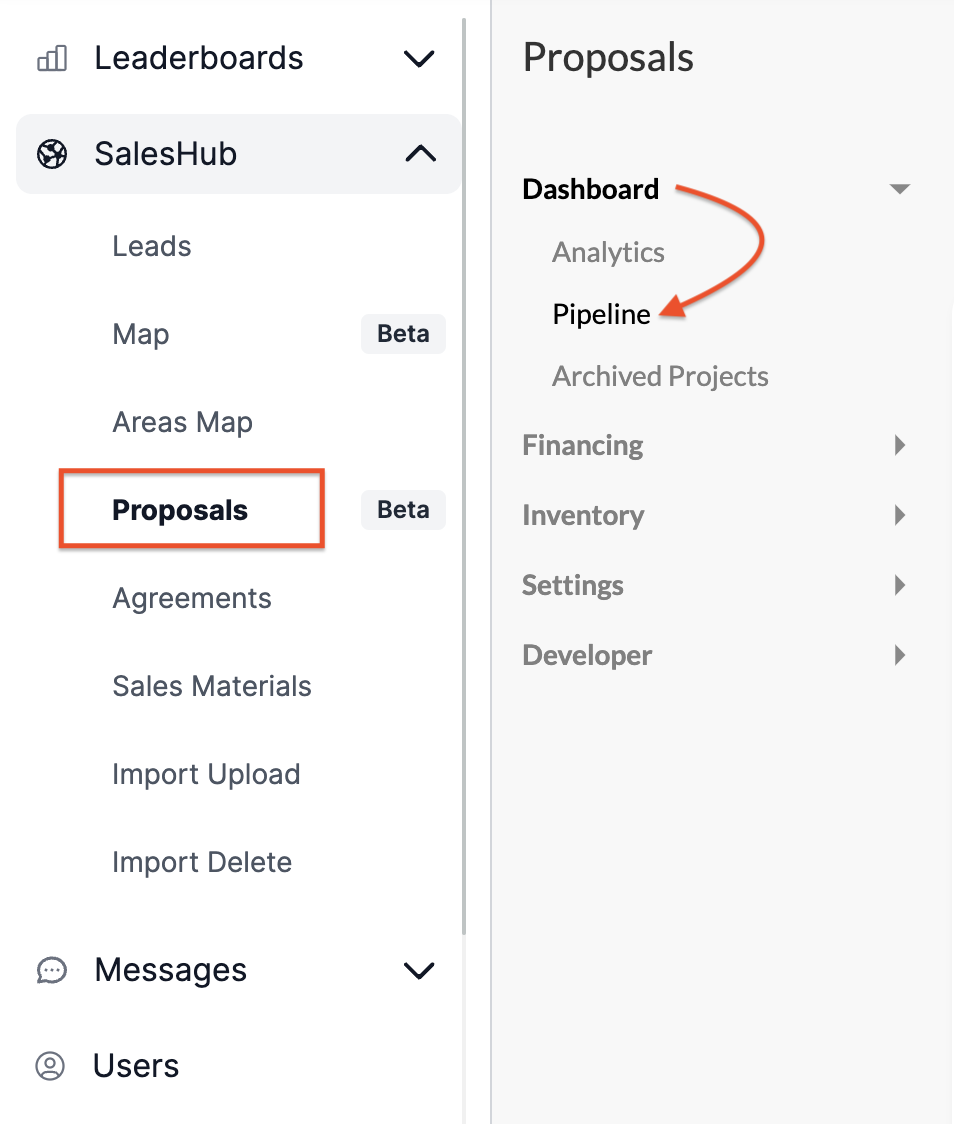Viewport: 954px width, 1124px height.
Task: Expand the Leaderboards chevron
Action: 419,58
